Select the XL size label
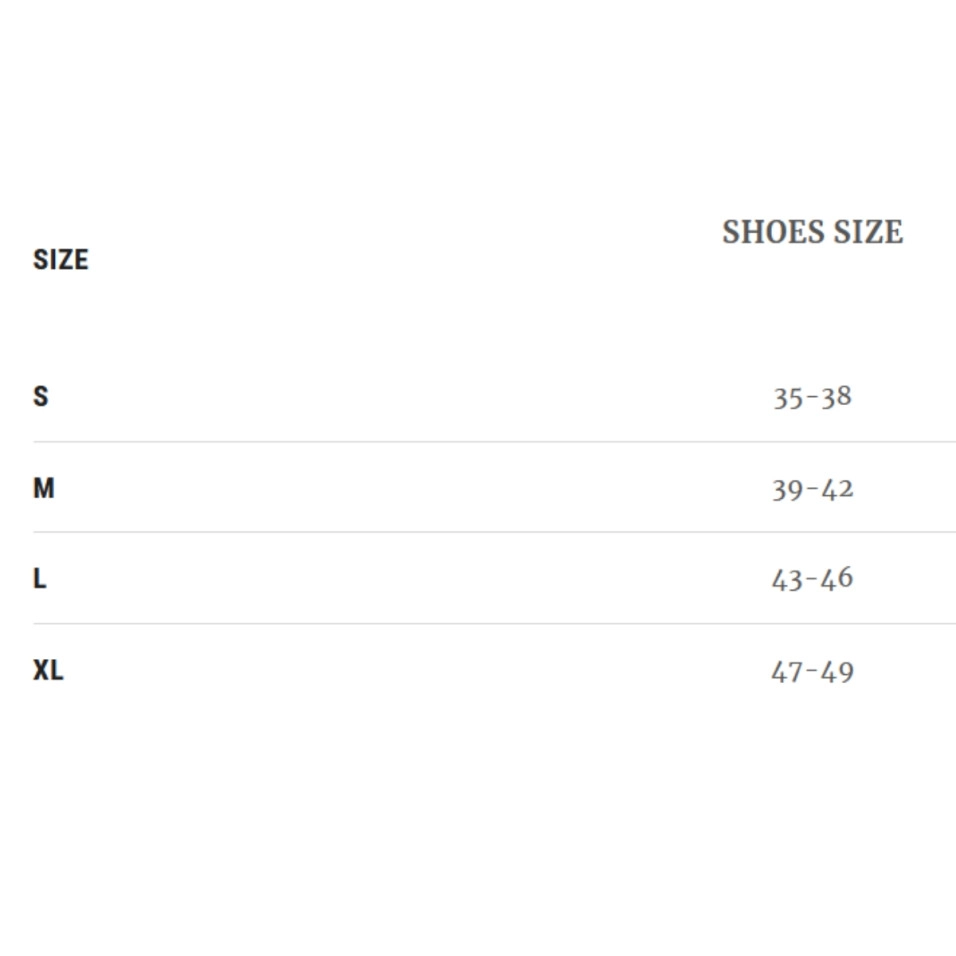 [x=48, y=670]
